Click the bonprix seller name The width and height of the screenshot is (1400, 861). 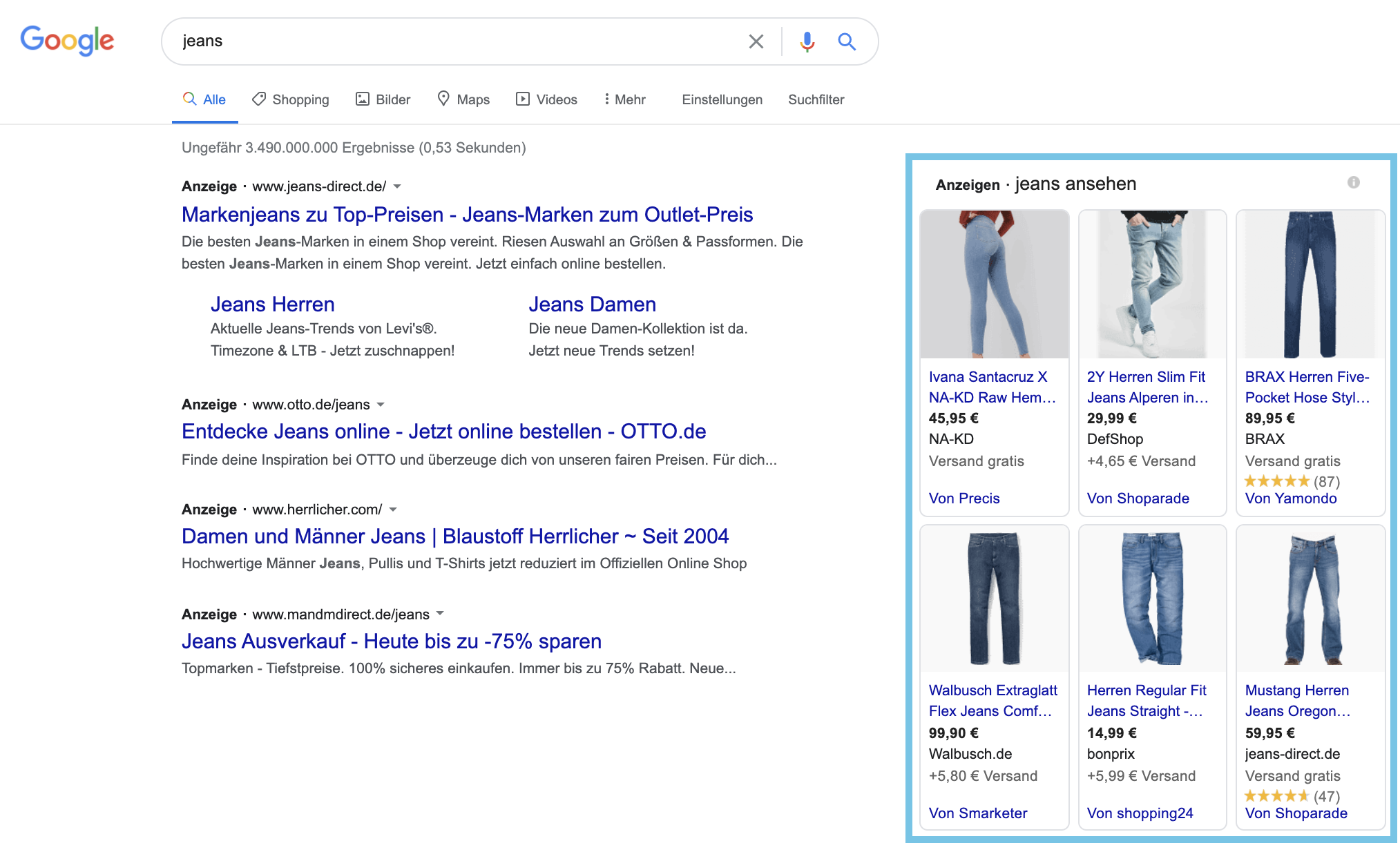pos(1111,754)
